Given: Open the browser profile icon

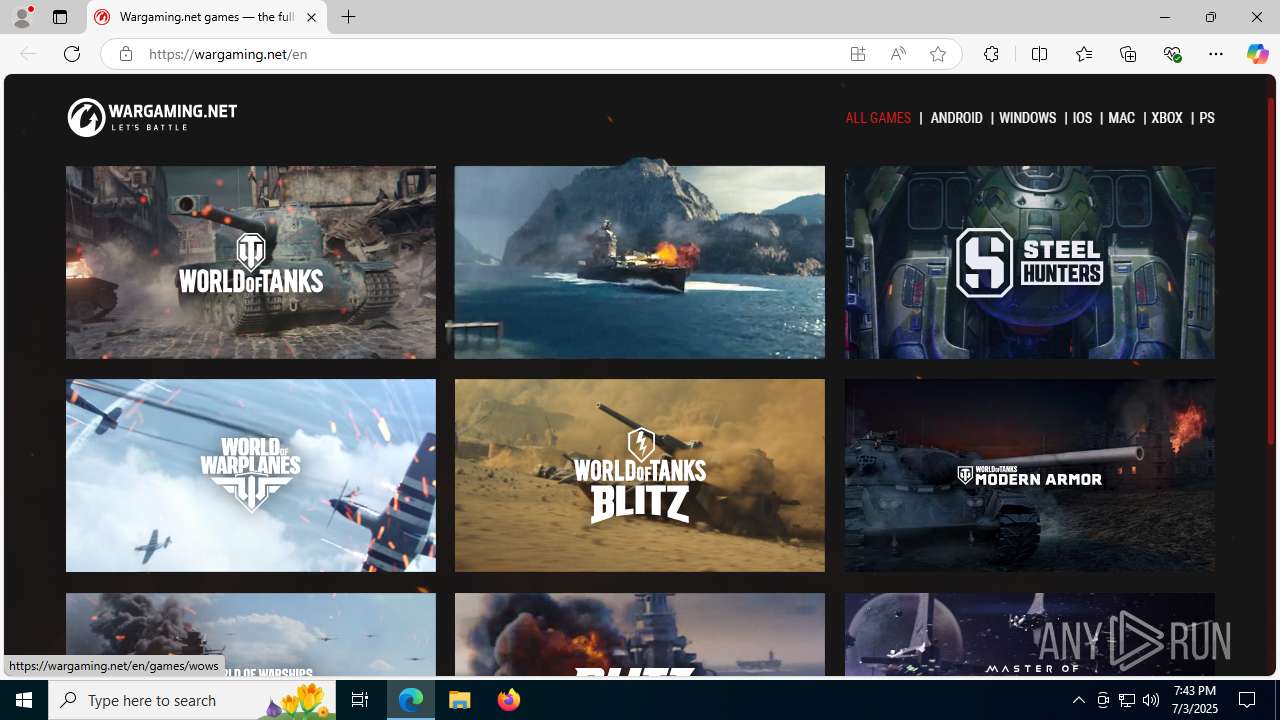Looking at the screenshot, I should tap(22, 17).
